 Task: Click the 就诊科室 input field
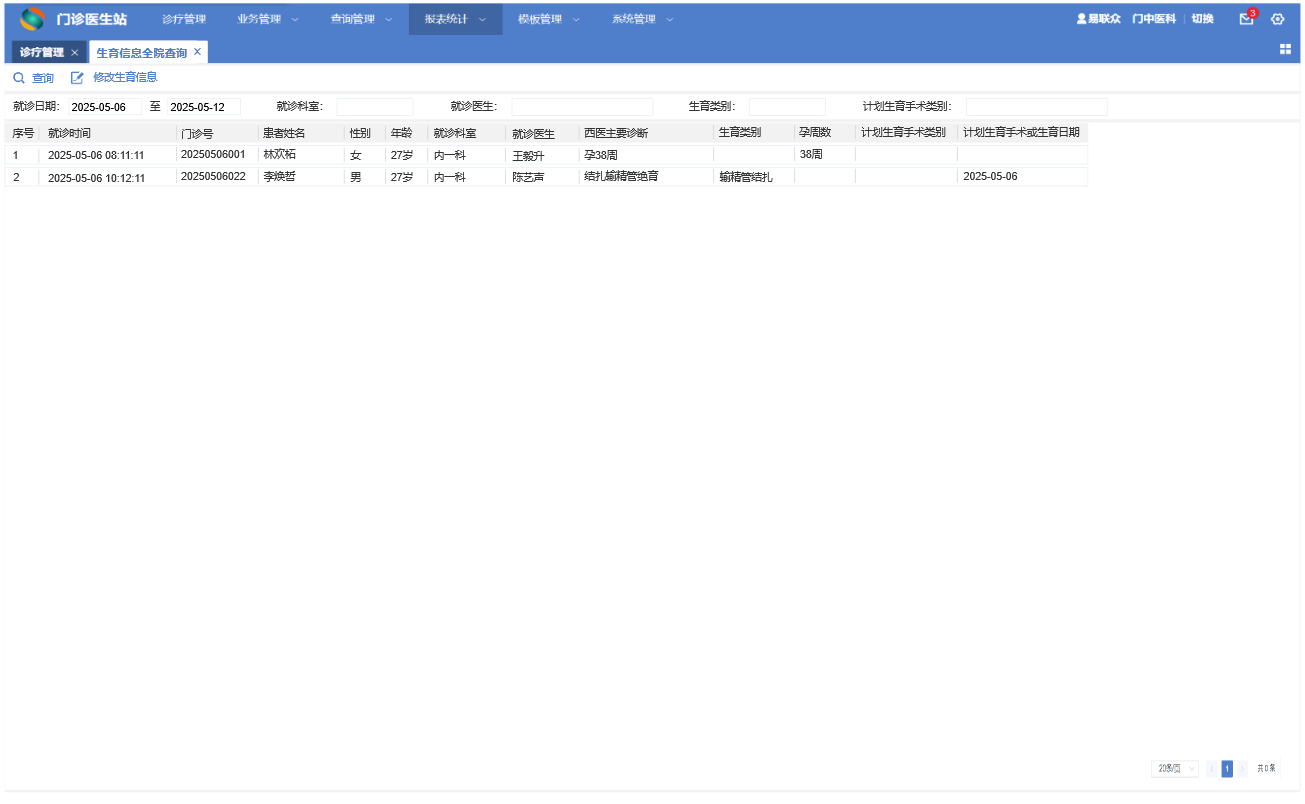point(375,107)
